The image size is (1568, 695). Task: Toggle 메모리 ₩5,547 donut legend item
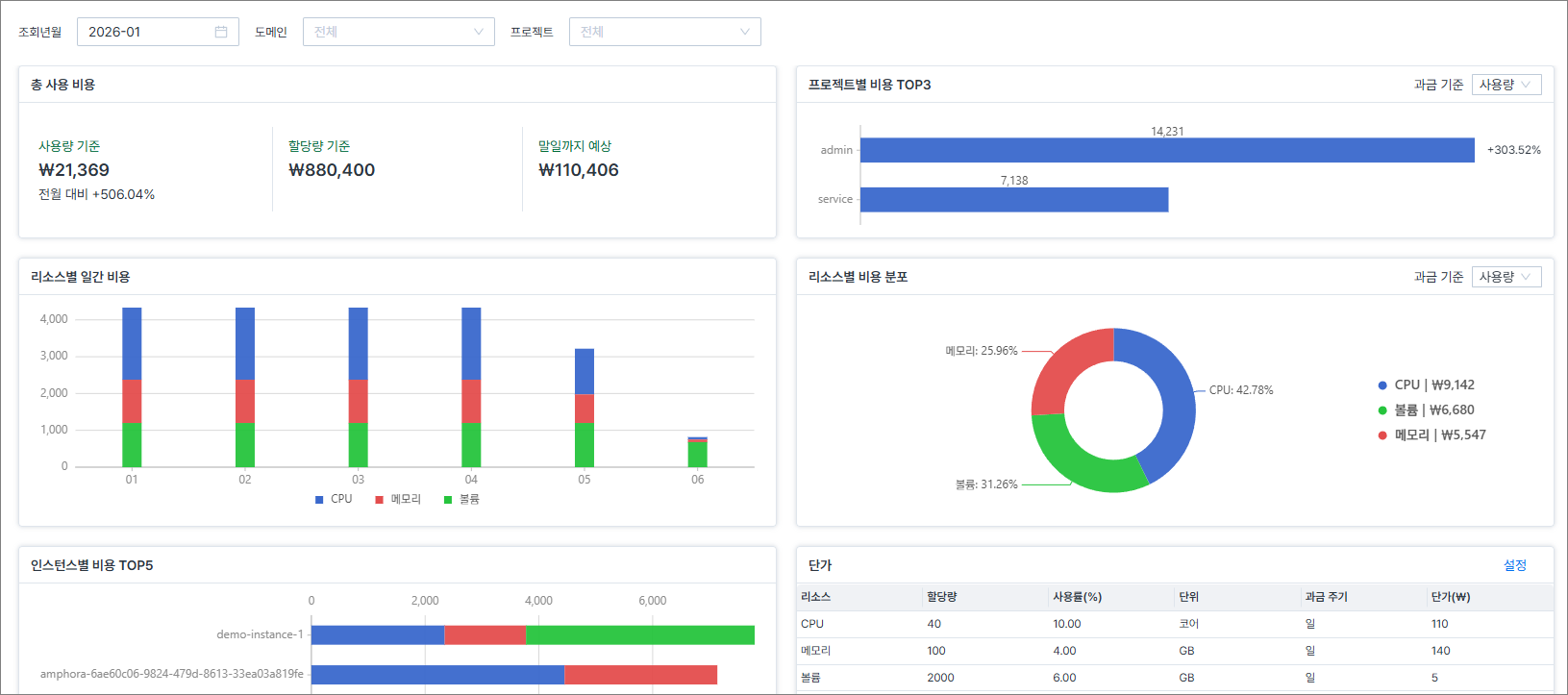click(1431, 434)
